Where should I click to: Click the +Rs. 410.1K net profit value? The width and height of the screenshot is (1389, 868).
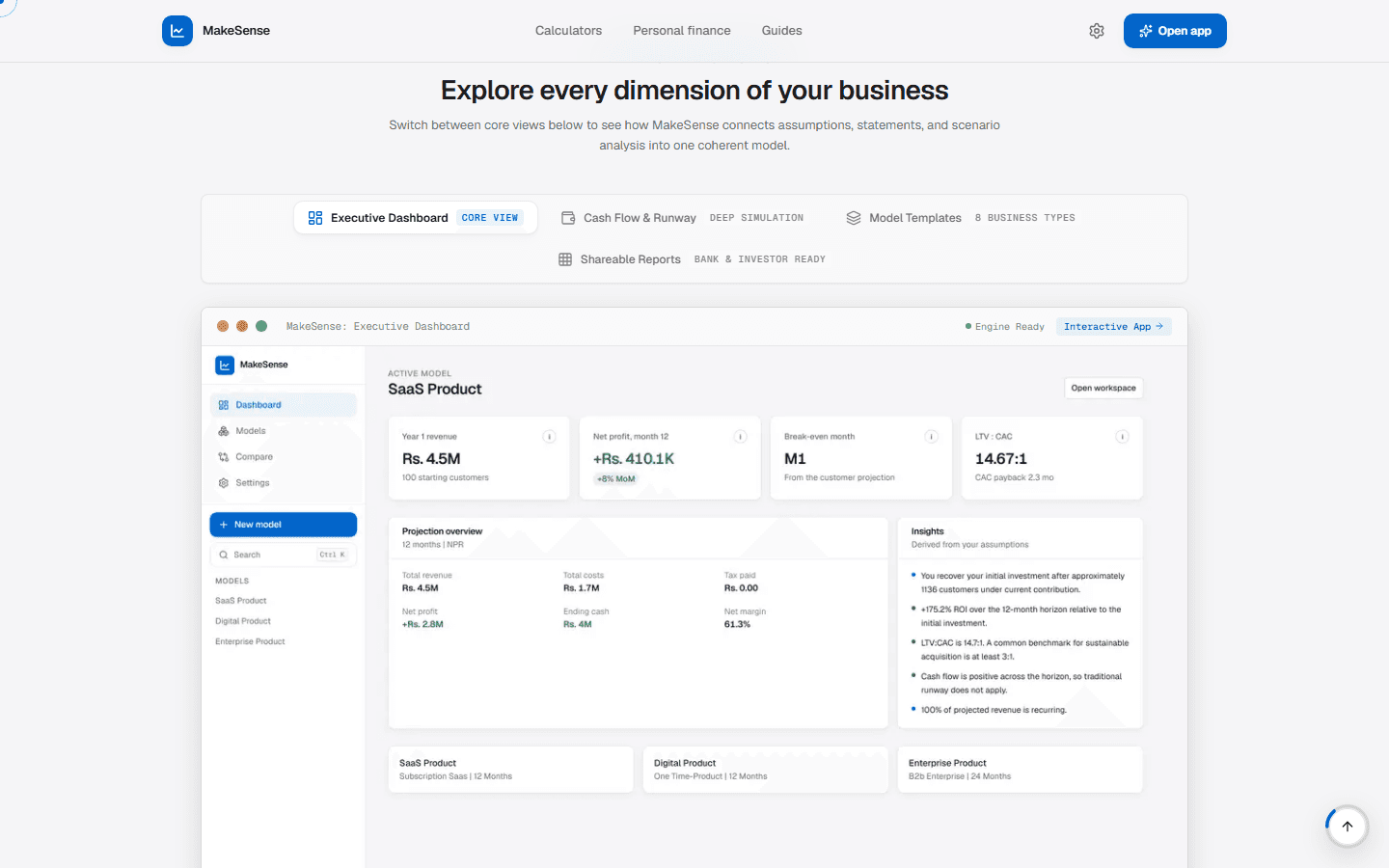pyautogui.click(x=634, y=459)
